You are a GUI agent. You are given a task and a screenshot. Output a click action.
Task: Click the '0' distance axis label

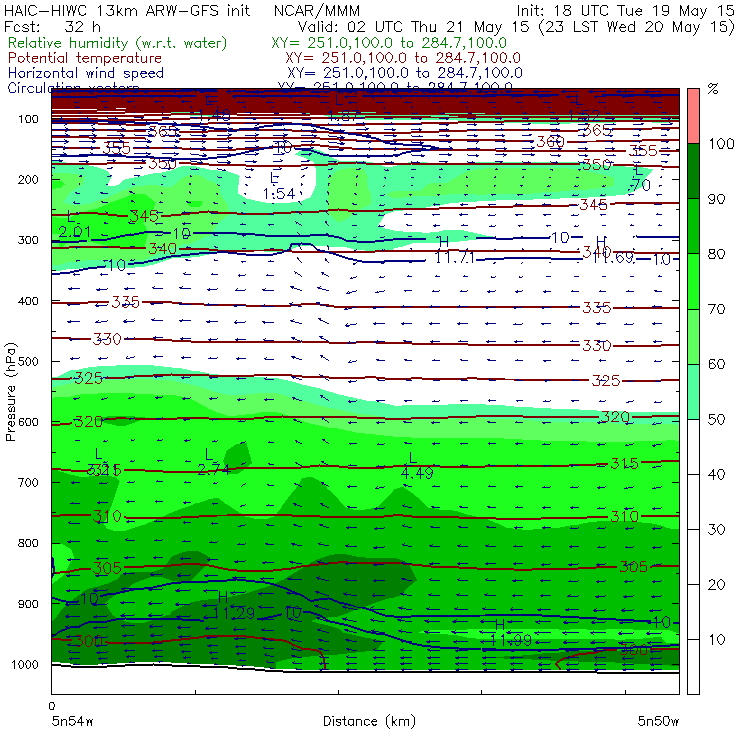[x=52, y=706]
